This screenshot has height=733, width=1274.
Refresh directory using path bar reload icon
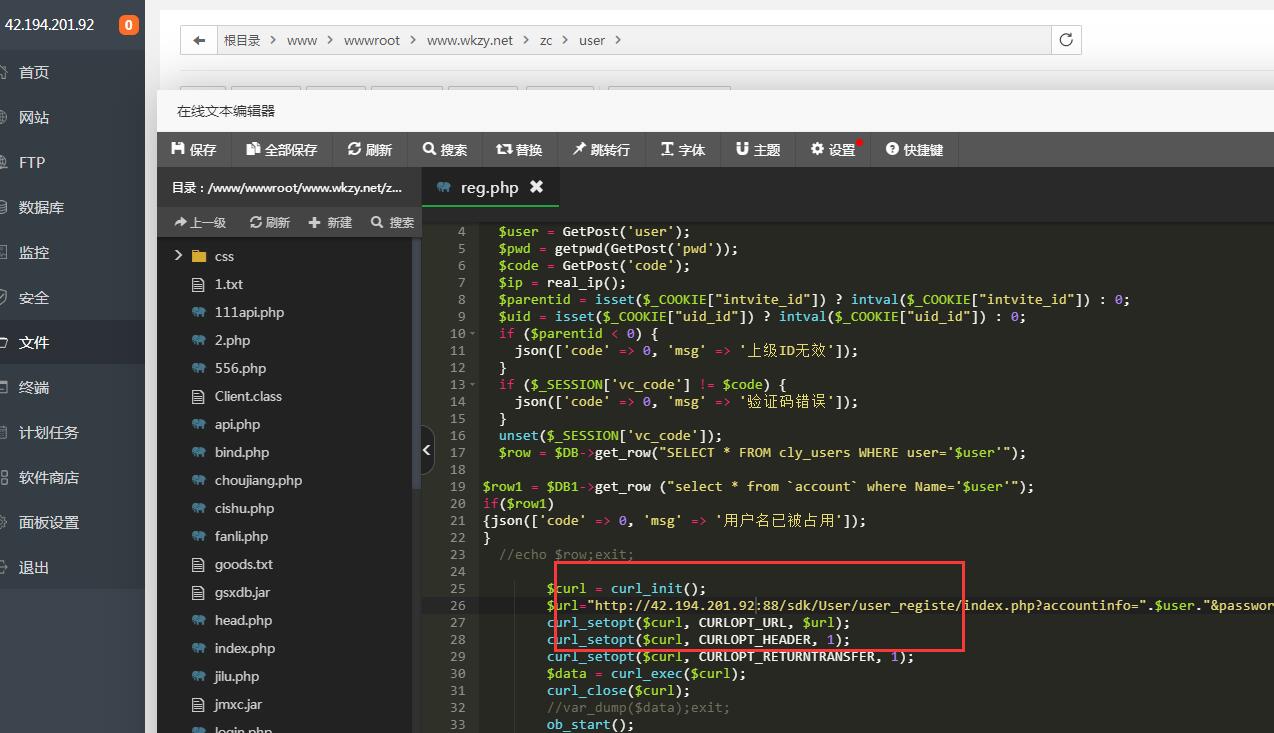1066,40
